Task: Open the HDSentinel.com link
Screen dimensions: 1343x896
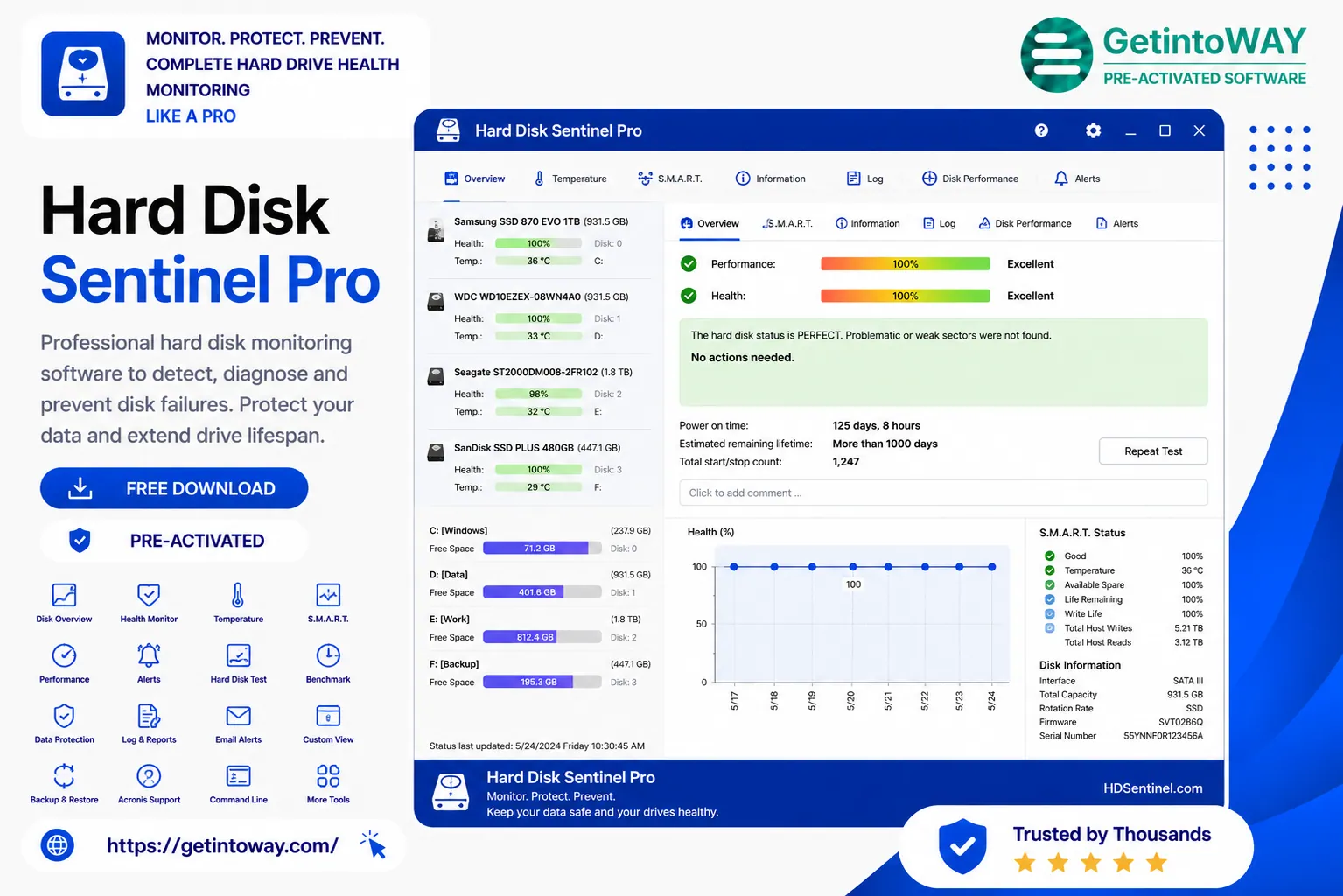Action: click(1153, 788)
